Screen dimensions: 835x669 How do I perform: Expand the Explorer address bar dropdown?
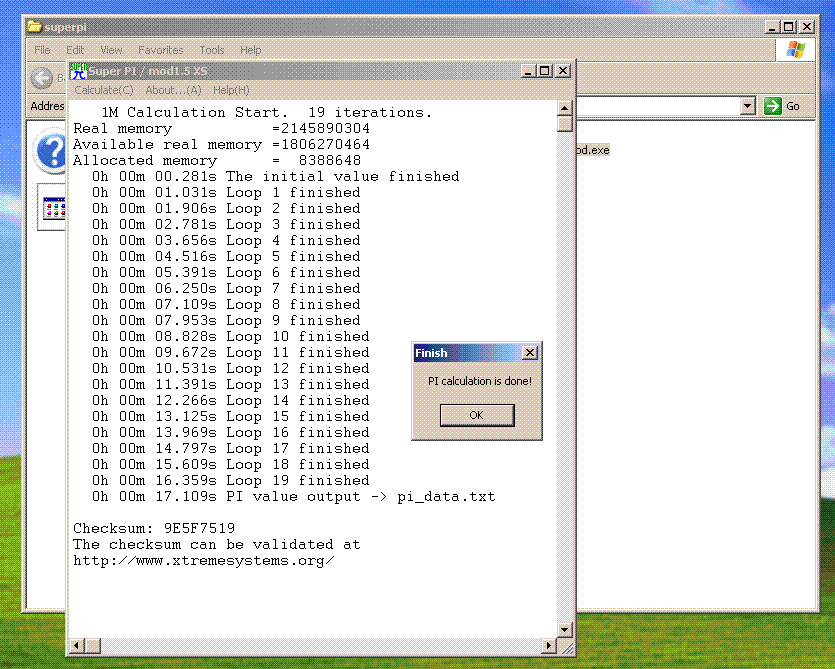point(748,106)
